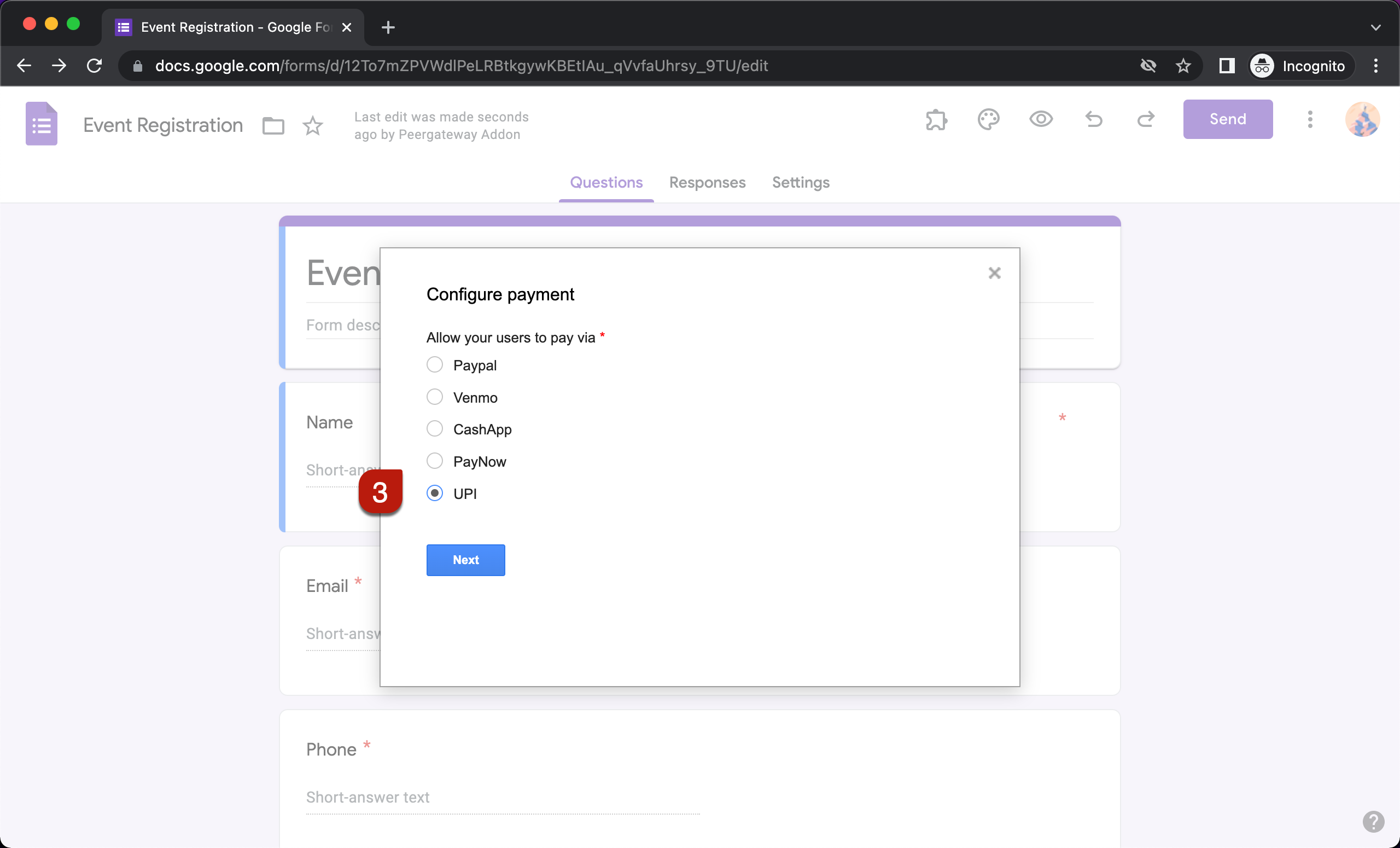Click the Send button
The height and width of the screenshot is (848, 1400).
(x=1227, y=119)
